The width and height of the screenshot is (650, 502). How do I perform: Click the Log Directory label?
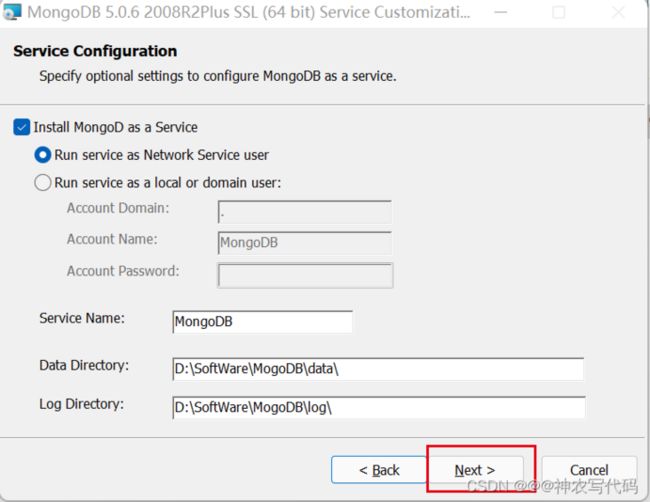pos(82,404)
